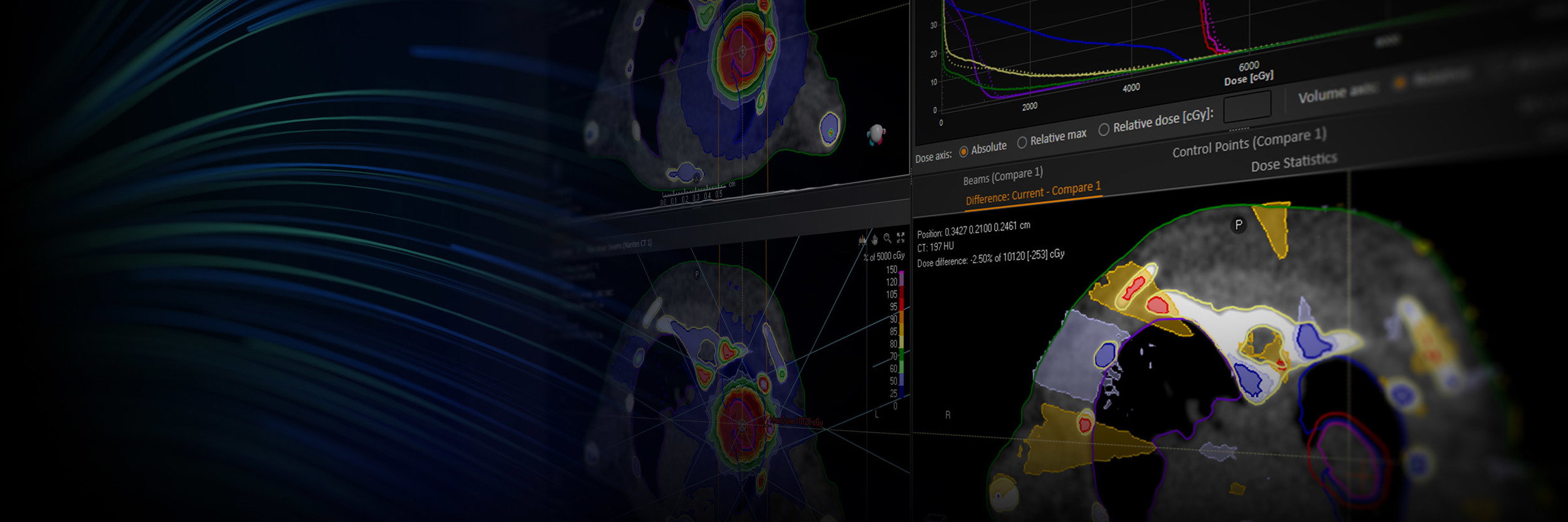Click the Dose difference readout line
The height and width of the screenshot is (522, 1568).
click(990, 258)
